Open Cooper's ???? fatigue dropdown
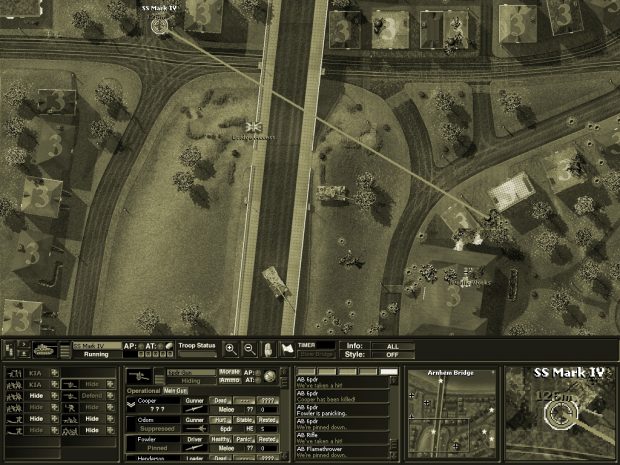 268,400
